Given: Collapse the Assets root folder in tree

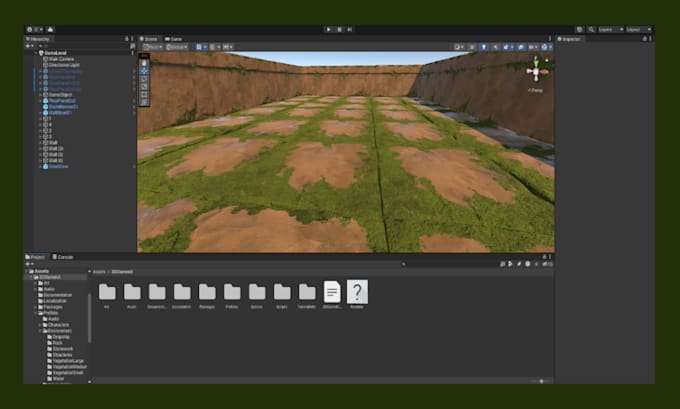Looking at the screenshot, I should (28, 271).
